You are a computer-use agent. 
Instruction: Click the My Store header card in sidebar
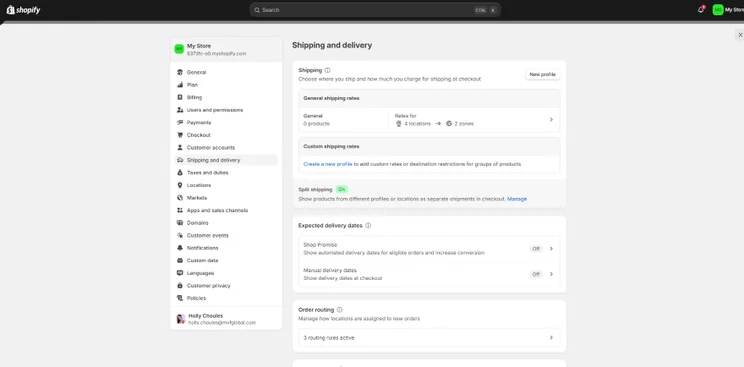pos(226,49)
